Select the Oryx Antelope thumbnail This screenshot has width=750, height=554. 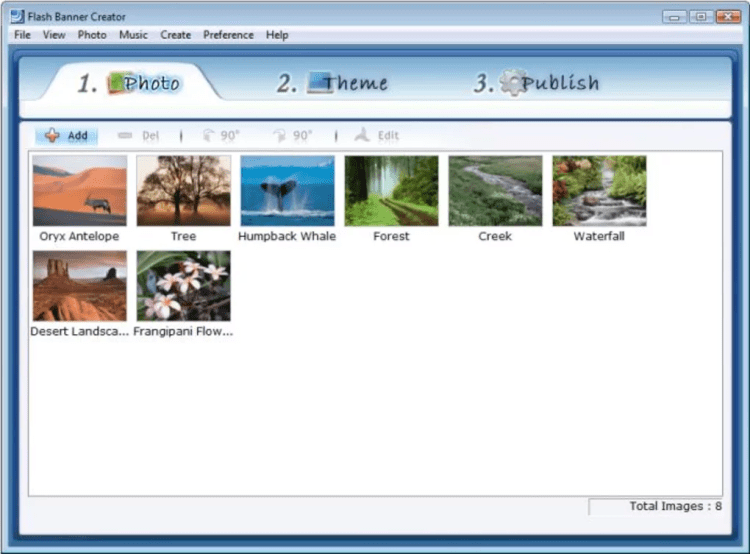(80, 190)
